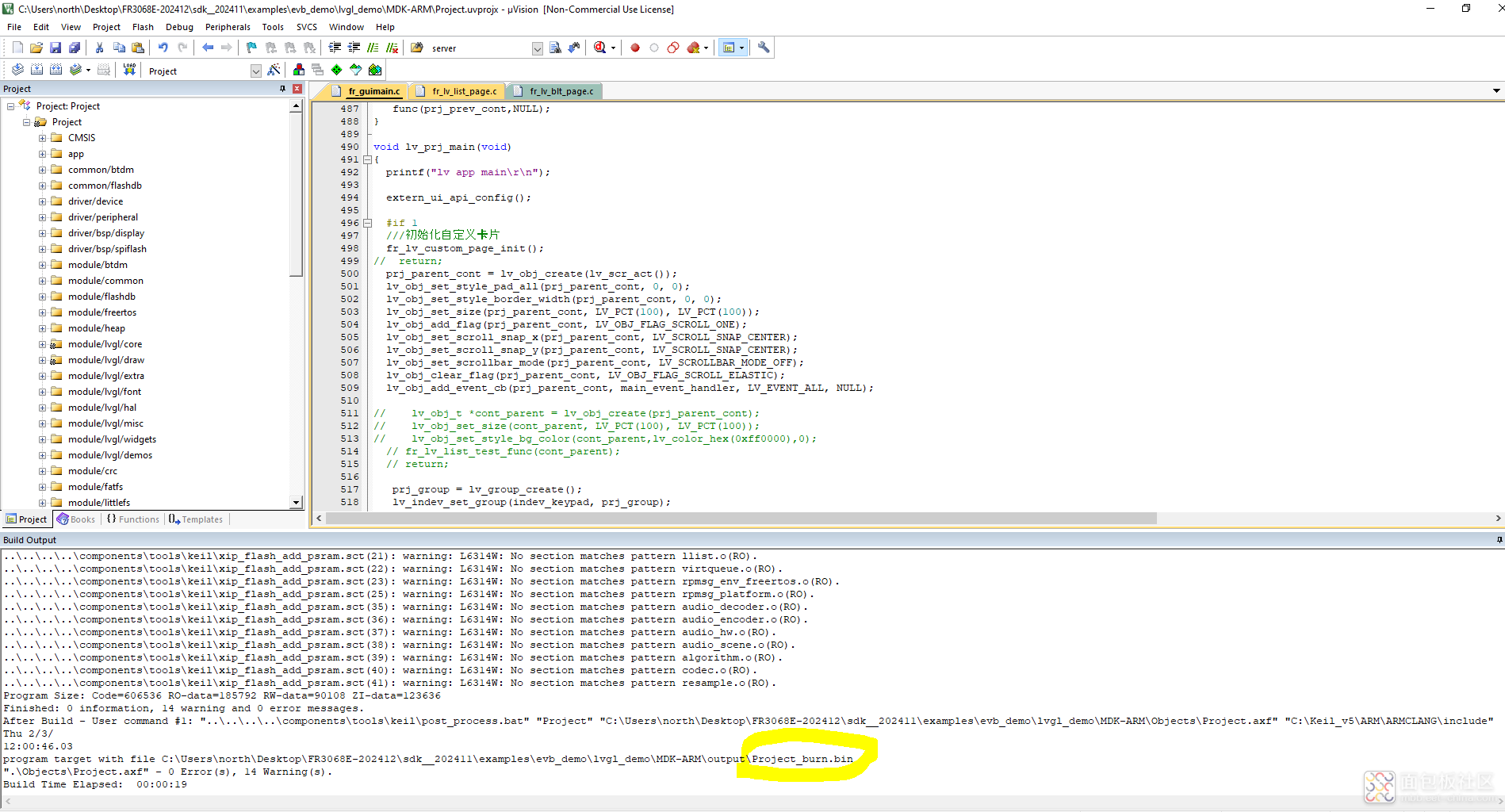Click the Copy icon

(119, 48)
